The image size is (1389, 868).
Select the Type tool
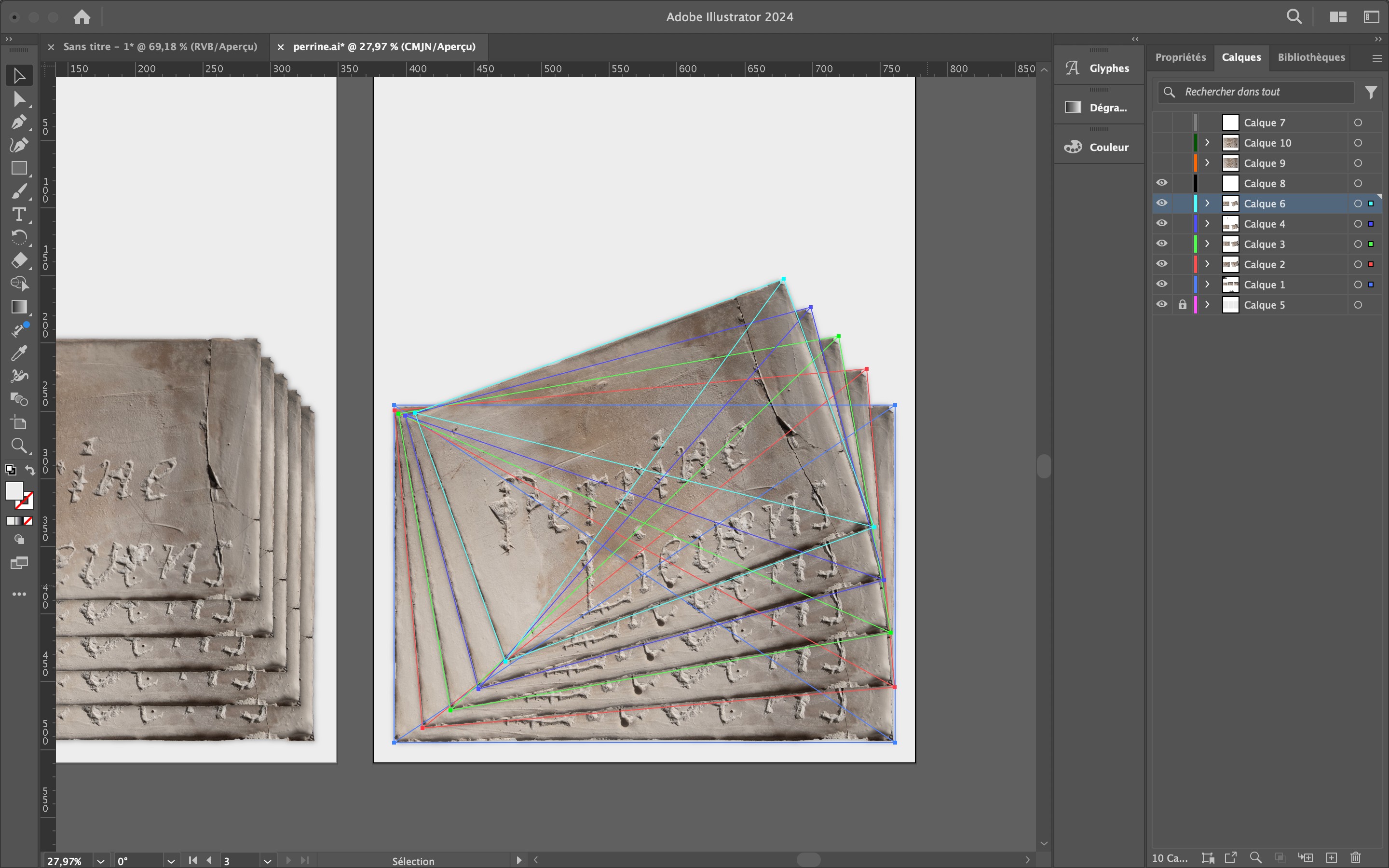[x=18, y=214]
